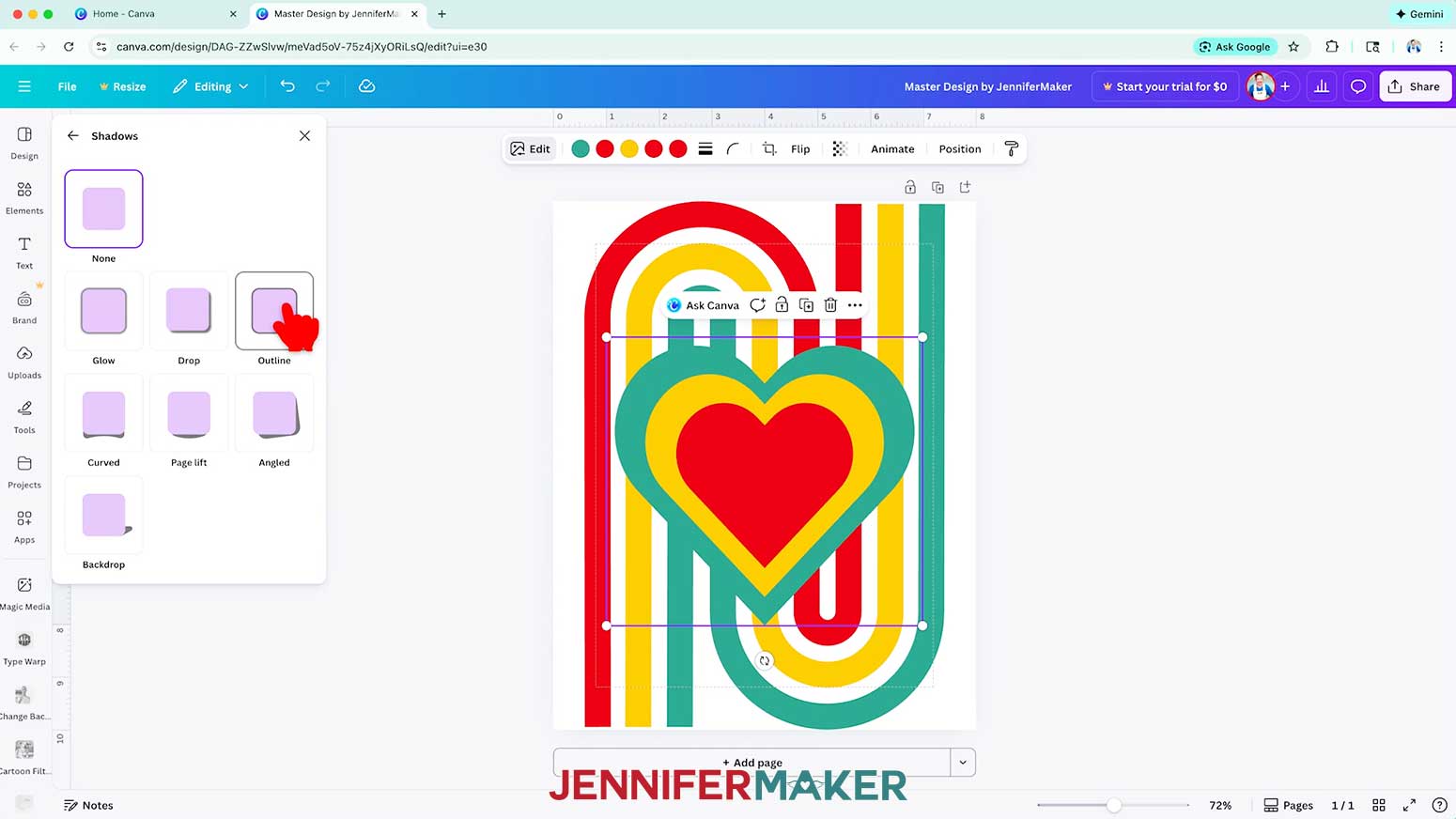Click the lock page icon above canvas
This screenshot has width=1456, height=819.
[910, 187]
